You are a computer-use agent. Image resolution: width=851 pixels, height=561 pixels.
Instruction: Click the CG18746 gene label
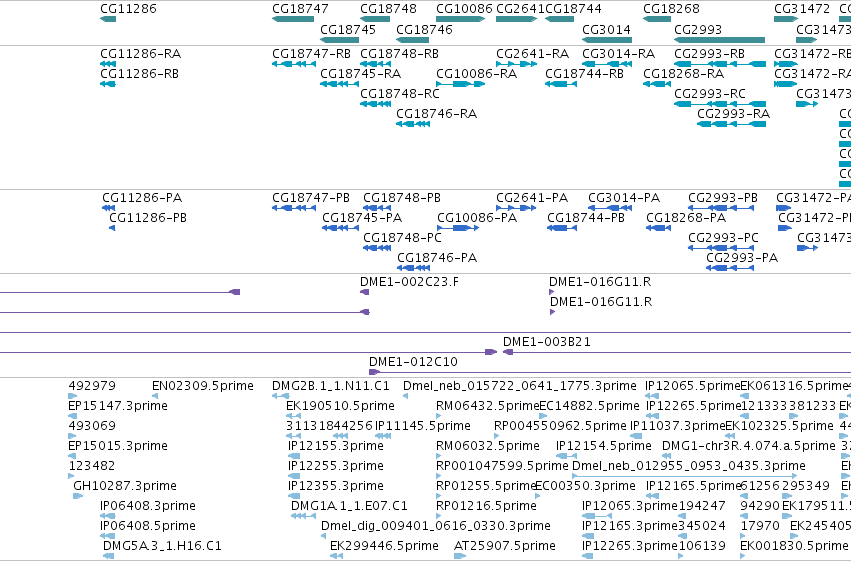[424, 29]
